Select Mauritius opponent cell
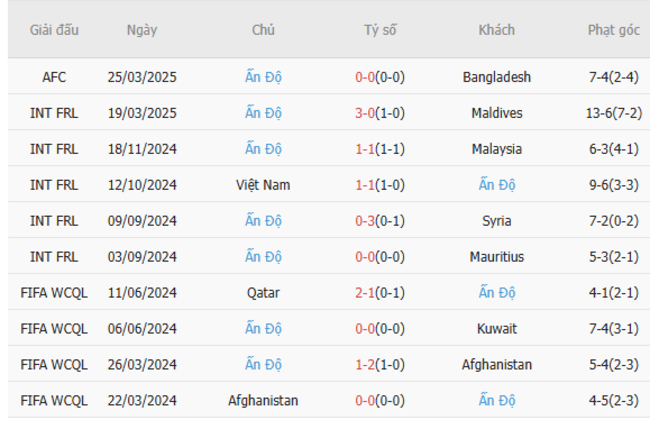The height and width of the screenshot is (429, 650). (x=497, y=257)
